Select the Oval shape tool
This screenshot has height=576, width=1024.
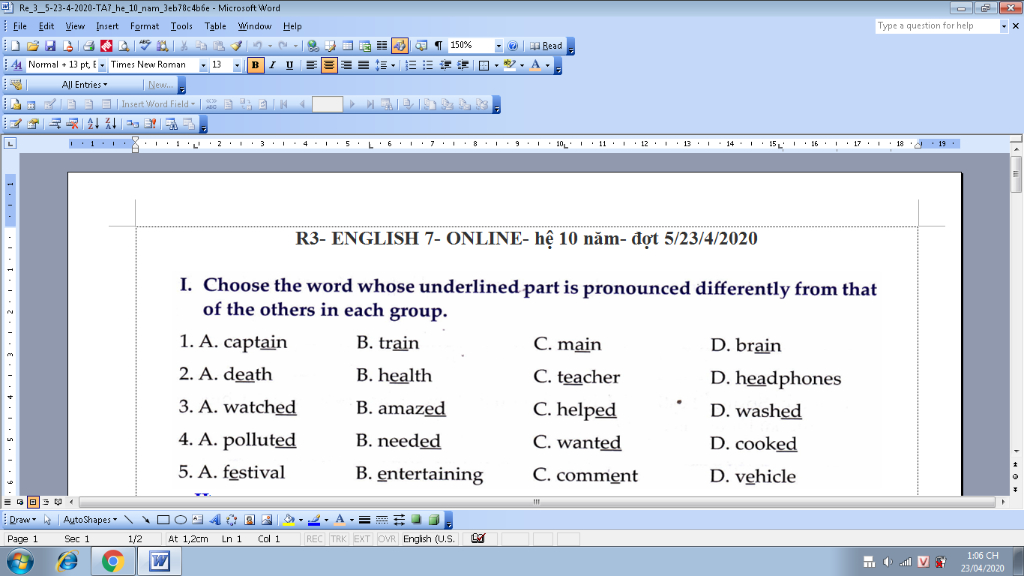(180, 520)
